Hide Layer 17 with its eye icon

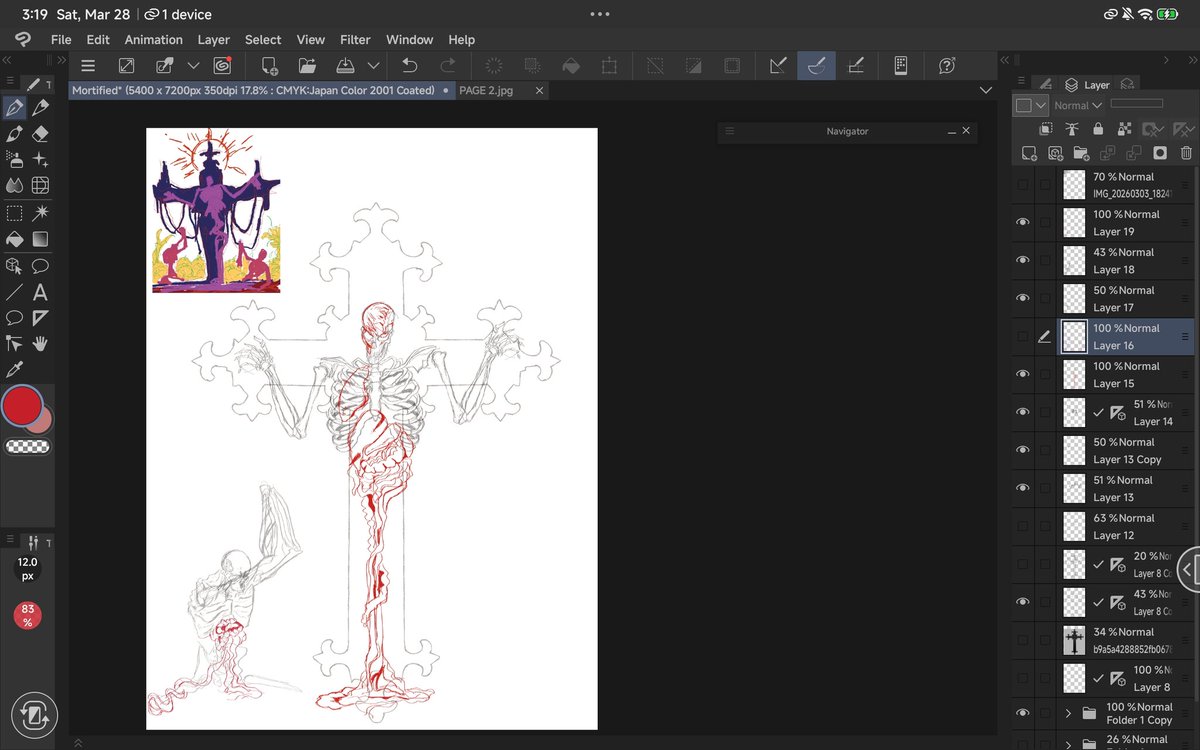pyautogui.click(x=1022, y=298)
